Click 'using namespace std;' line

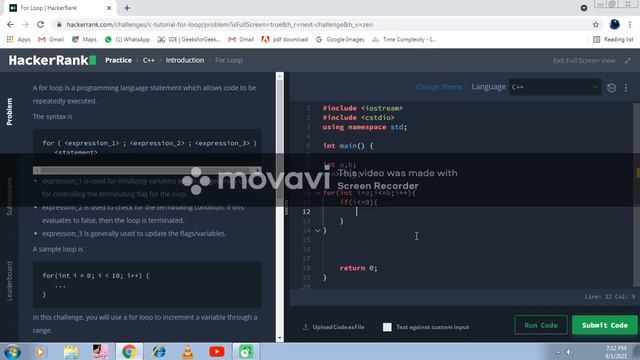[364, 127]
